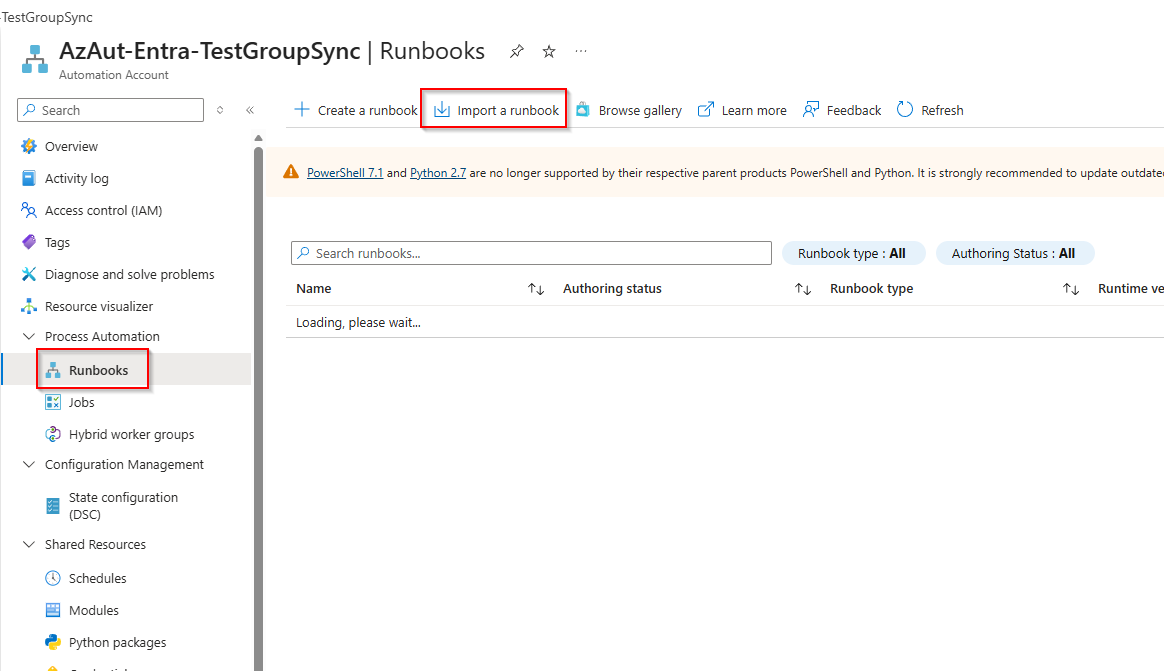Click the Runbook type column header

pyautogui.click(x=872, y=289)
